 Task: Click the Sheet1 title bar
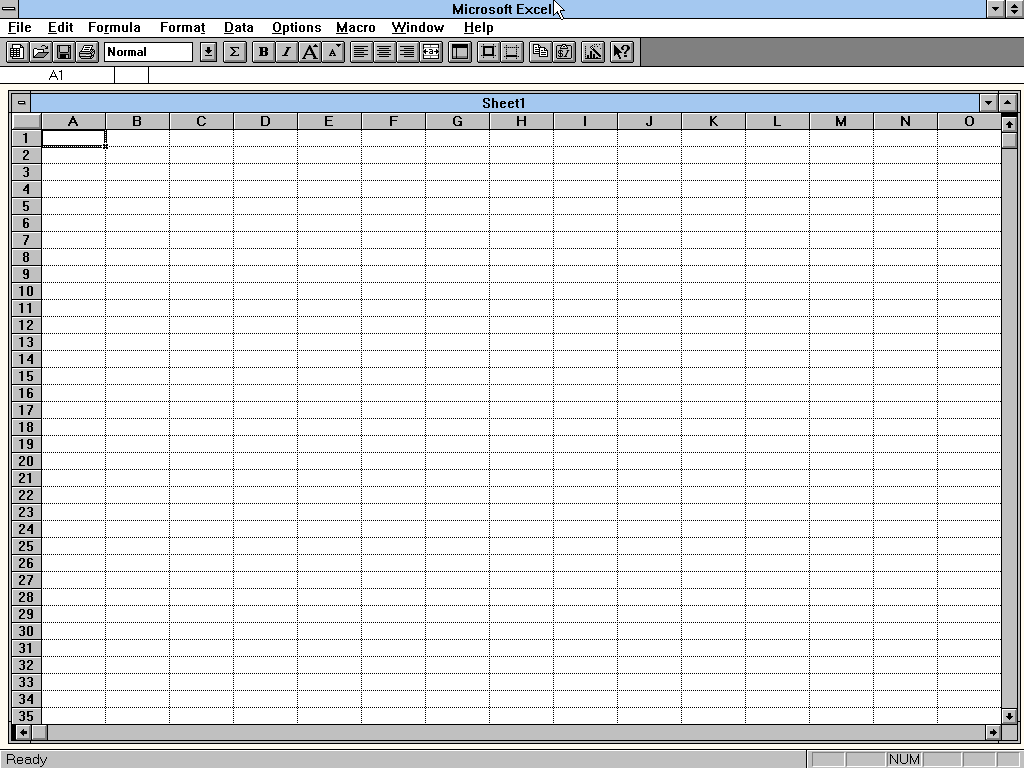click(x=504, y=103)
